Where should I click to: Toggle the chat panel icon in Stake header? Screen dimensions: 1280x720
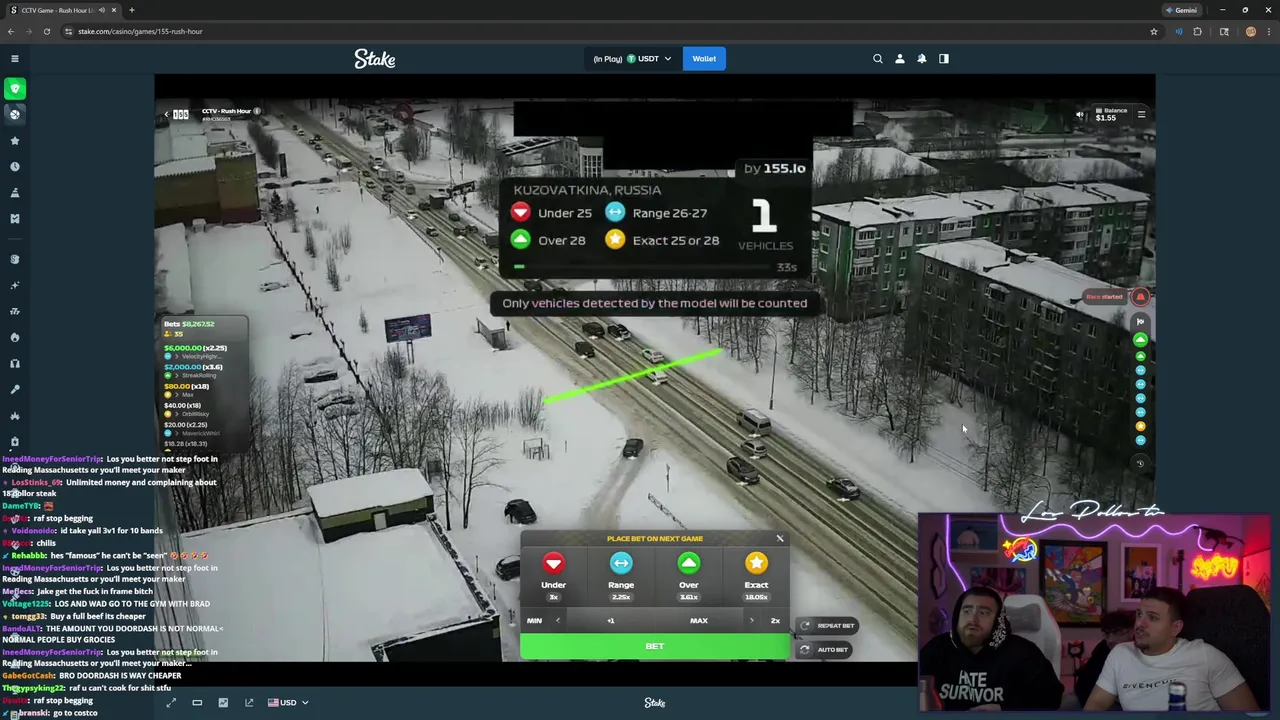tap(943, 59)
